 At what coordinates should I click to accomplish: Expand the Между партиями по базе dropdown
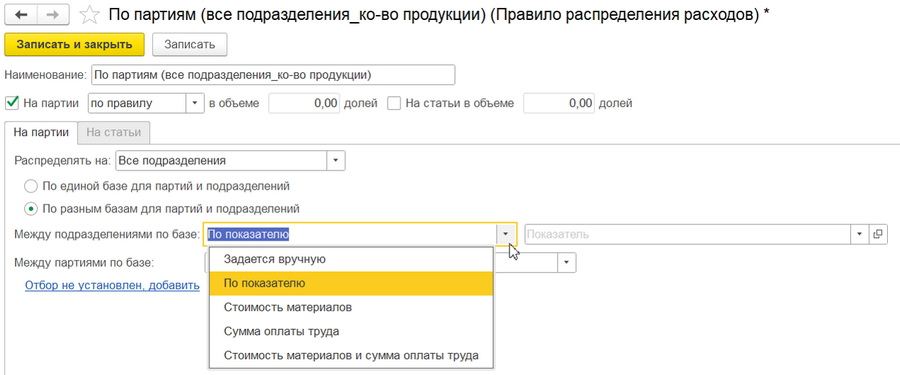(567, 262)
